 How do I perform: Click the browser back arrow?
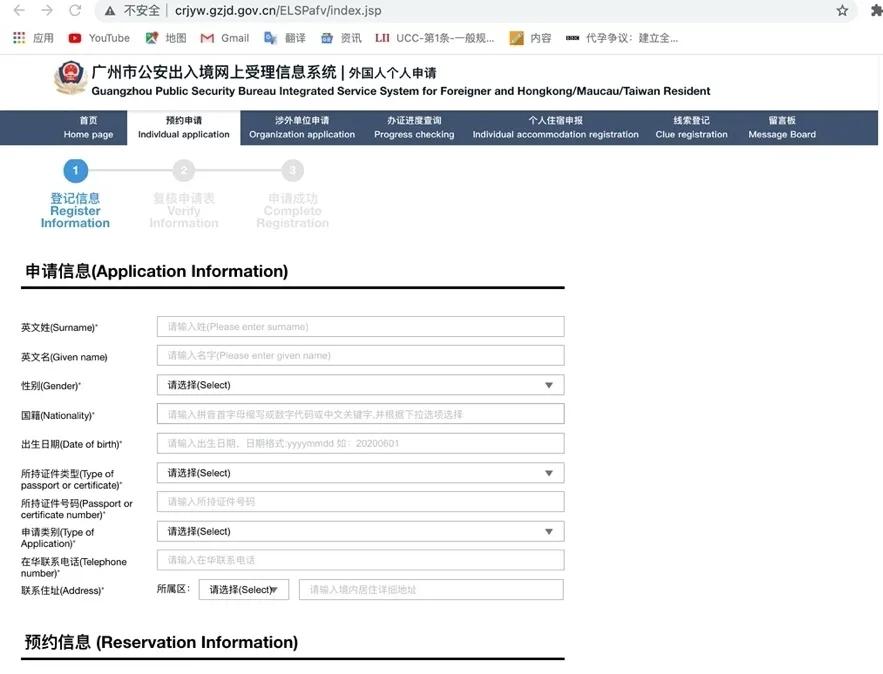point(19,11)
